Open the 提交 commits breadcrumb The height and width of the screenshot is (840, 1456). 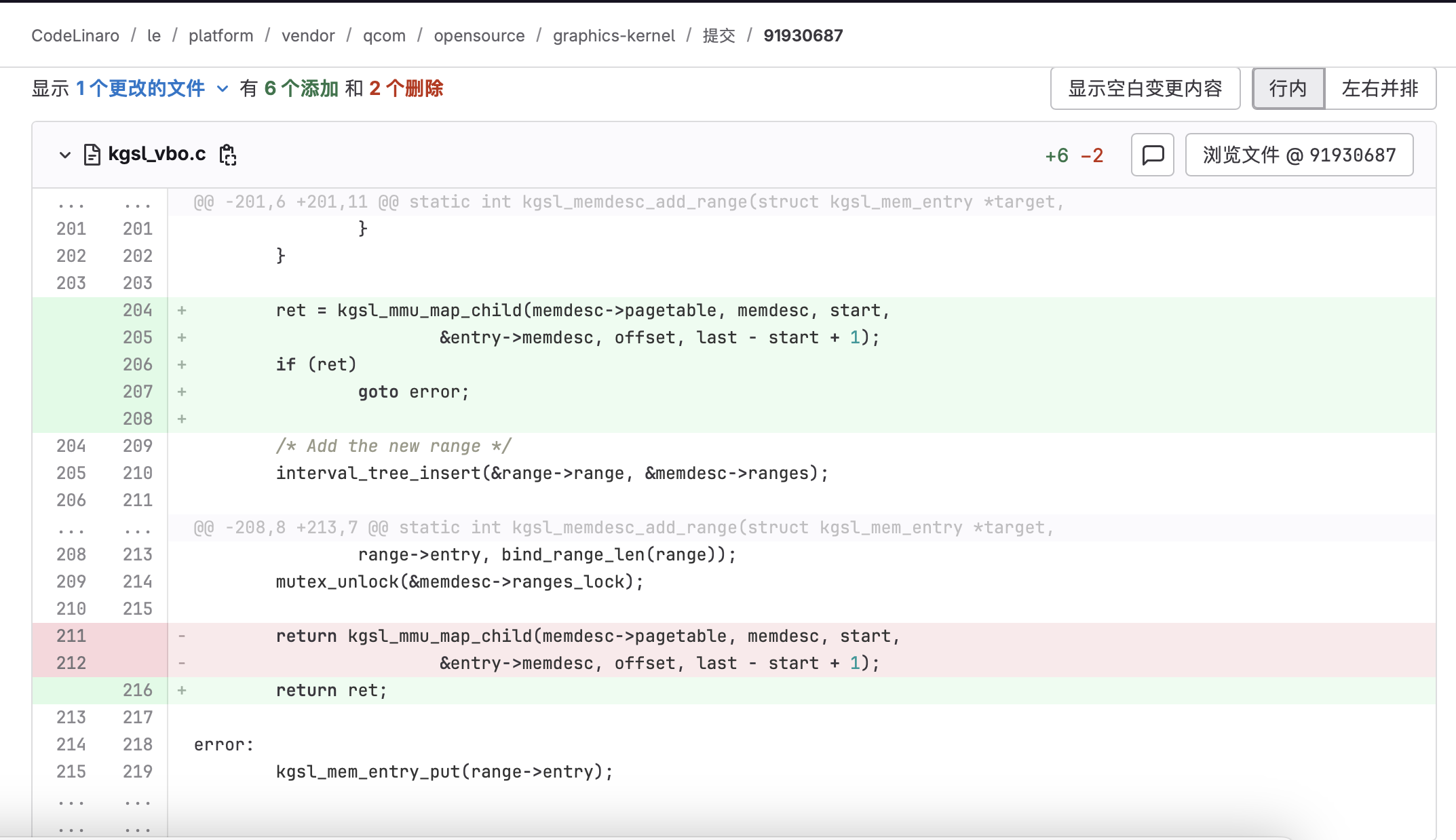(719, 35)
